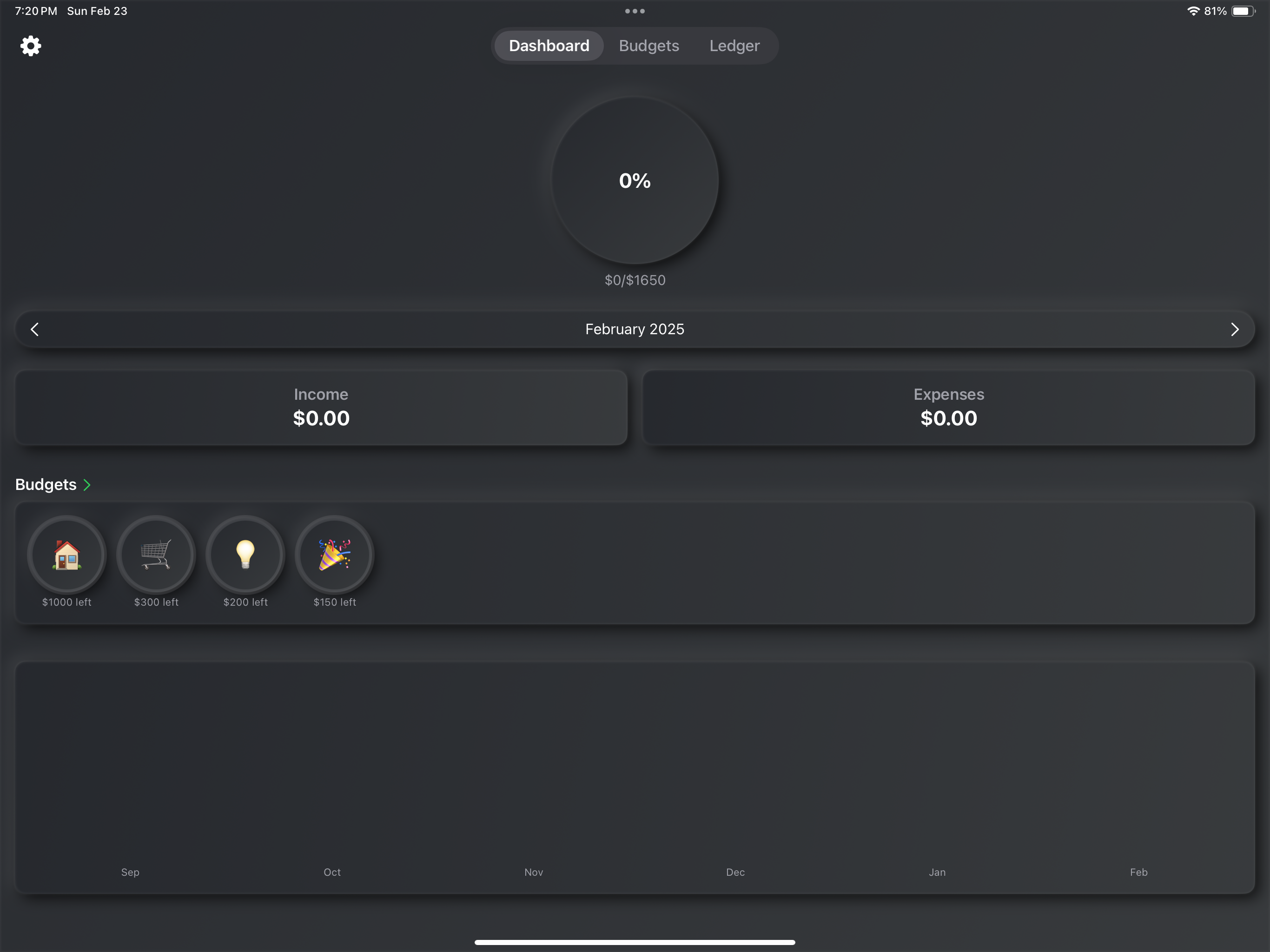
Task: Open the Budgets section heading
Action: point(46,485)
